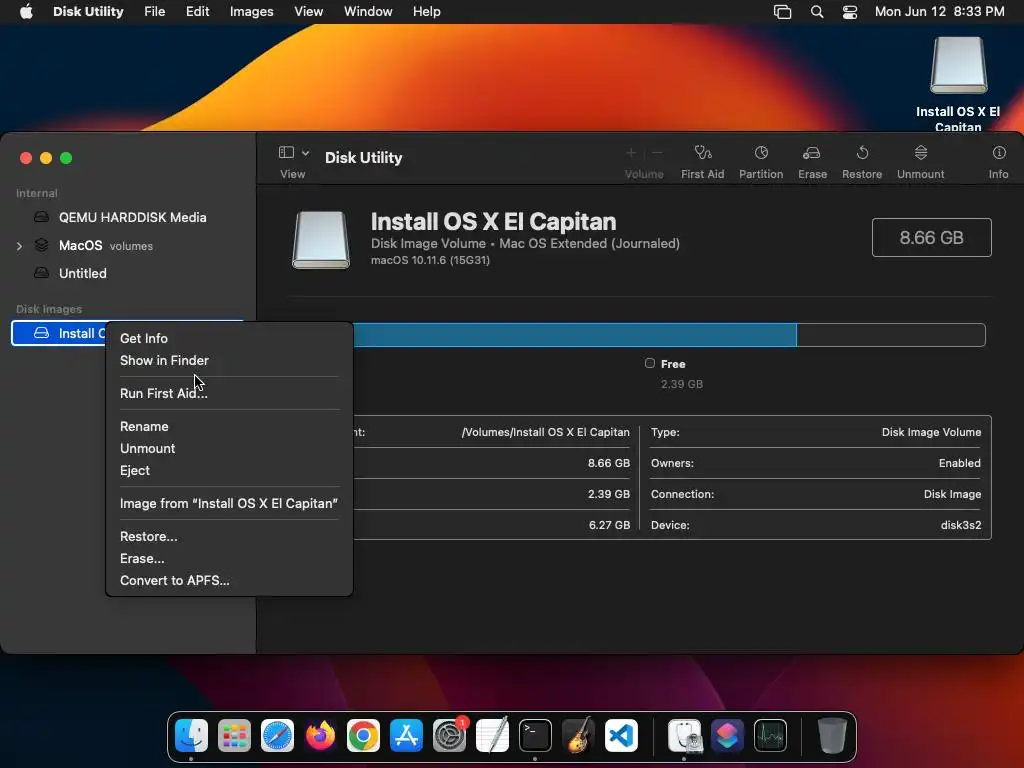Viewport: 1024px width, 768px height.
Task: Open GarageBand from the Dock
Action: pos(578,736)
